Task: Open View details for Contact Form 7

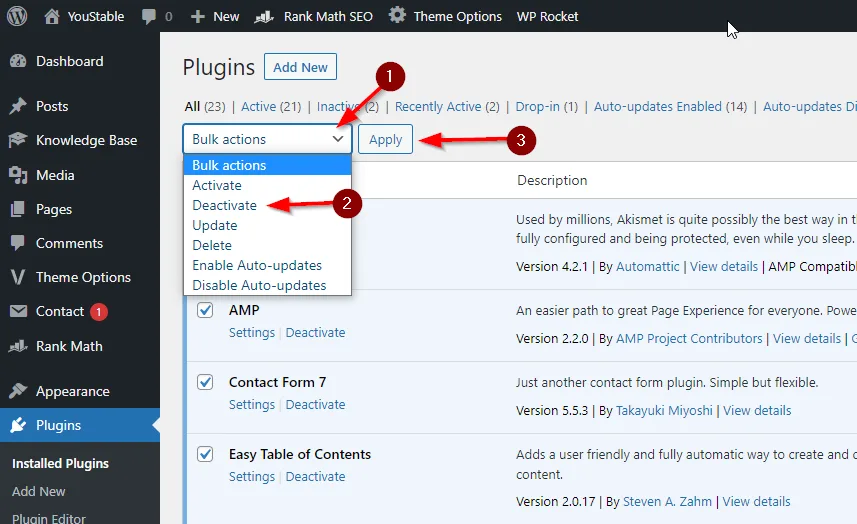Action: click(x=757, y=411)
